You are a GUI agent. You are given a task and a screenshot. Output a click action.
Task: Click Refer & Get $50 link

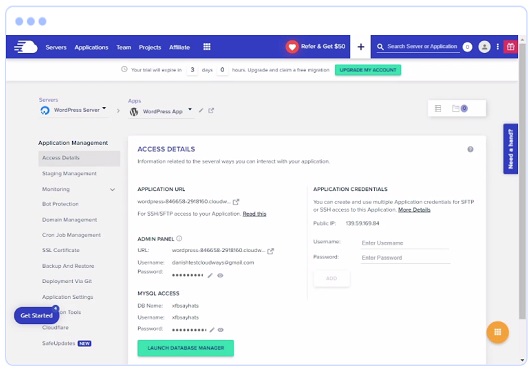[323, 46]
